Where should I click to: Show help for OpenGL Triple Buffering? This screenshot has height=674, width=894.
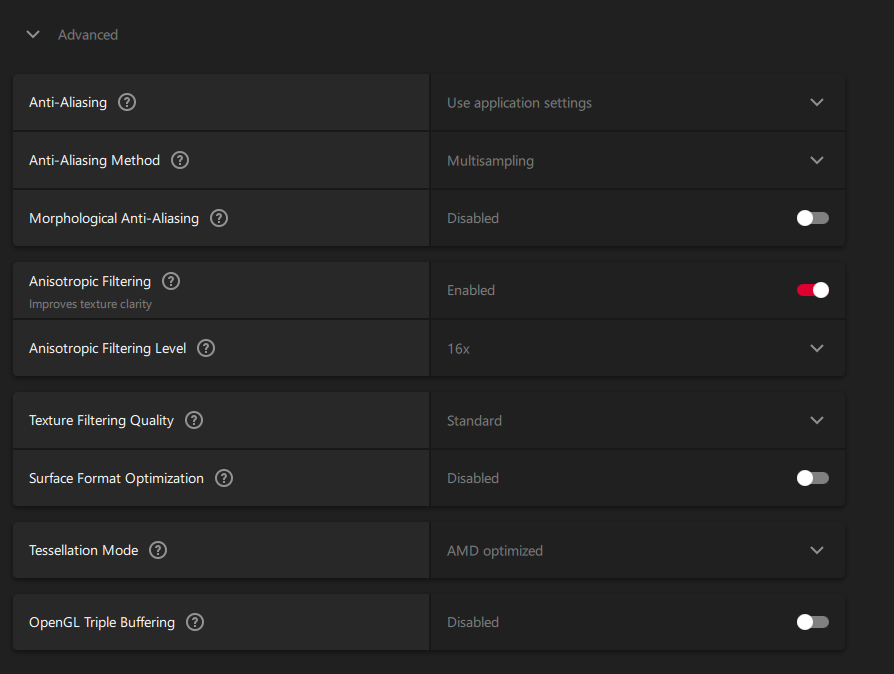195,622
